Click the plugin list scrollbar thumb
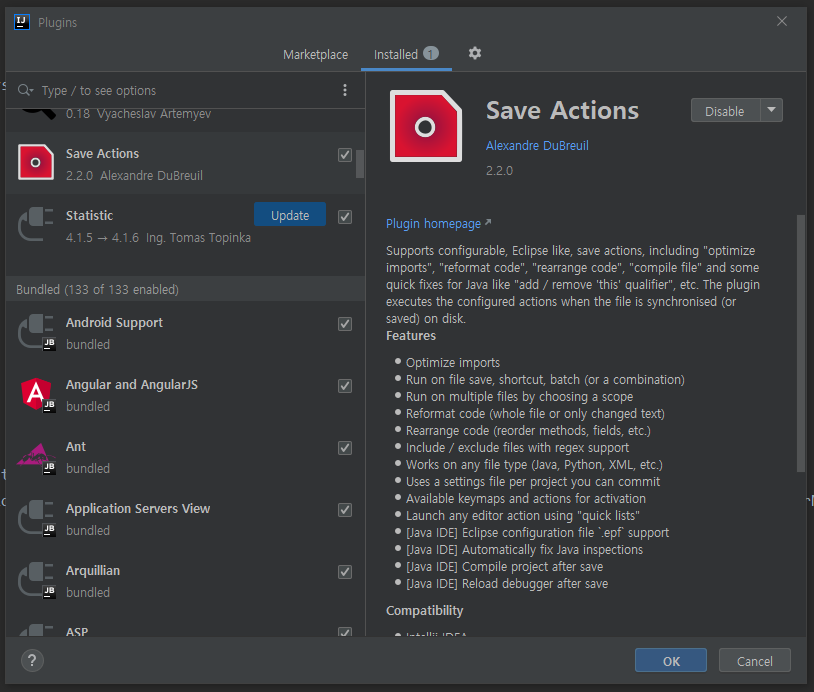 [360, 164]
